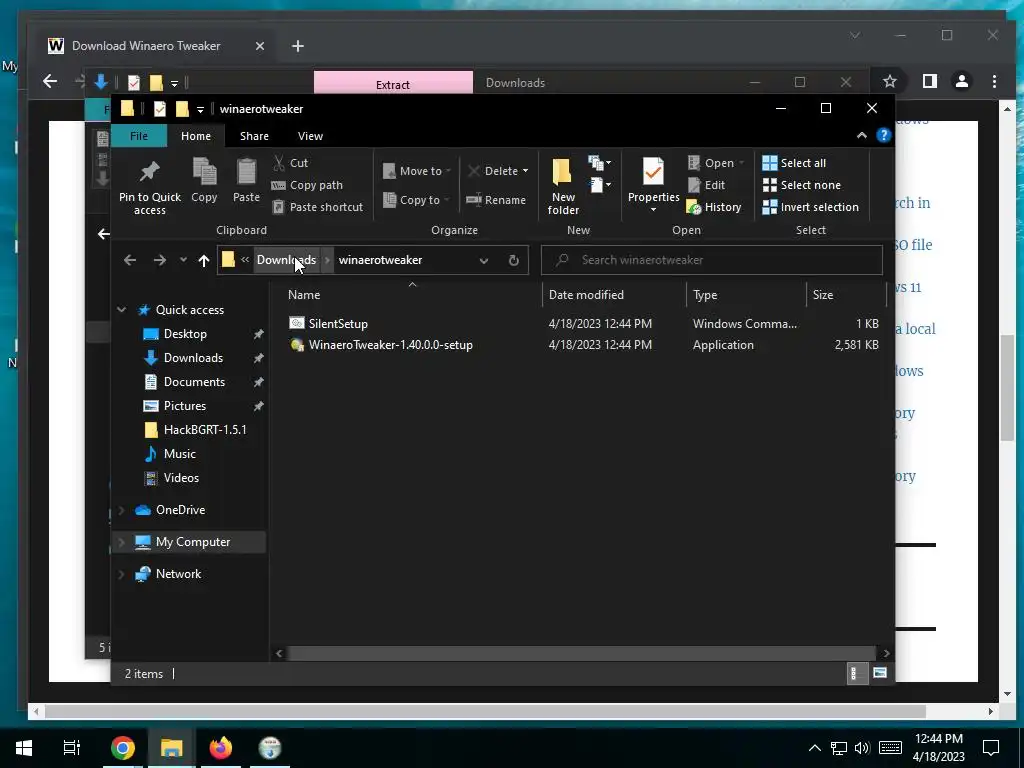Viewport: 1024px width, 768px height.
Task: Click Edit in the Open group
Action: [x=706, y=185]
